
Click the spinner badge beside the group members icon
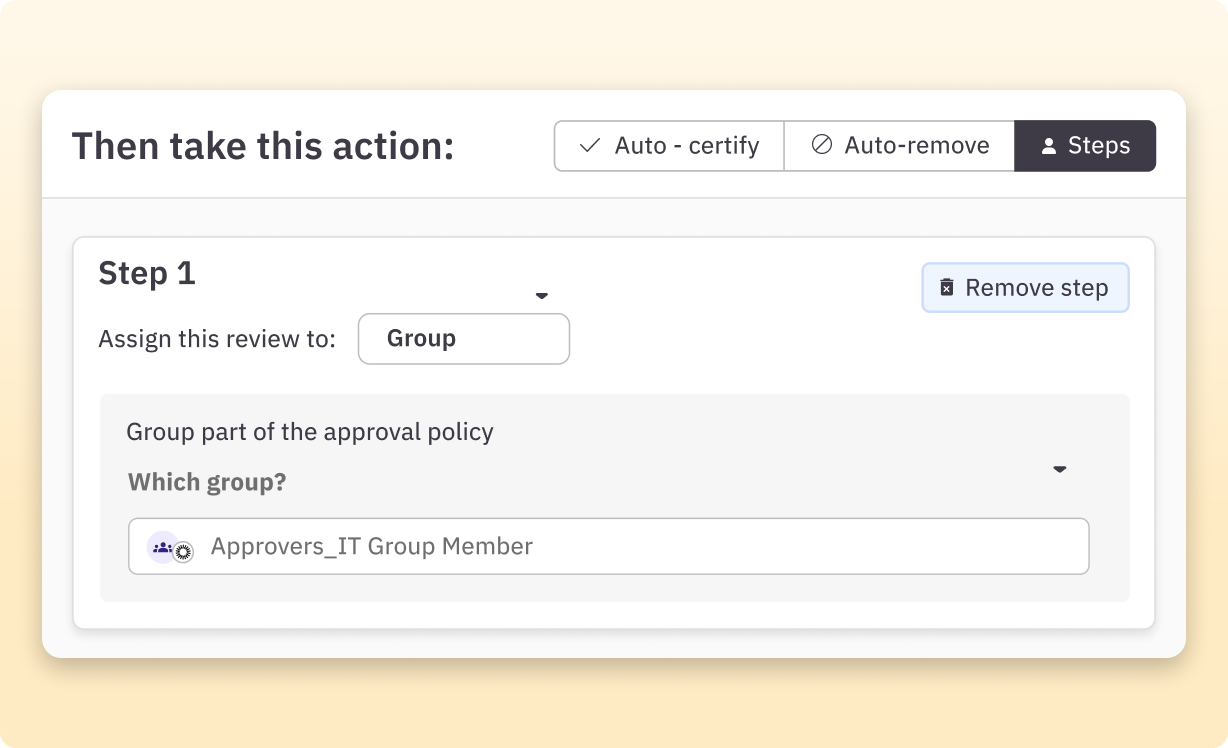pyautogui.click(x=183, y=550)
